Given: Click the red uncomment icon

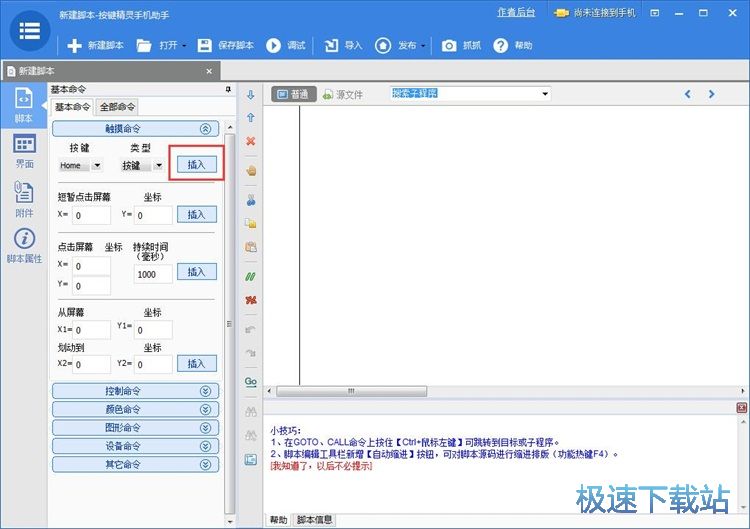Looking at the screenshot, I should [x=251, y=300].
